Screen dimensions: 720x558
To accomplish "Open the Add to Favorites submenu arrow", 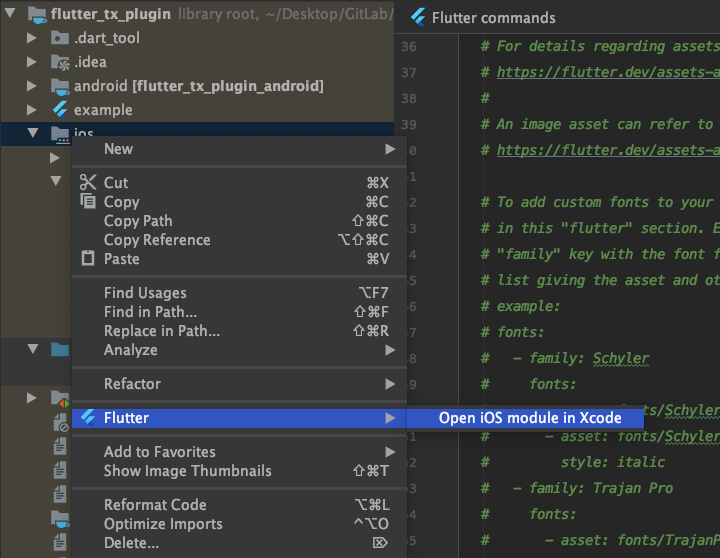I will pyautogui.click(x=390, y=452).
